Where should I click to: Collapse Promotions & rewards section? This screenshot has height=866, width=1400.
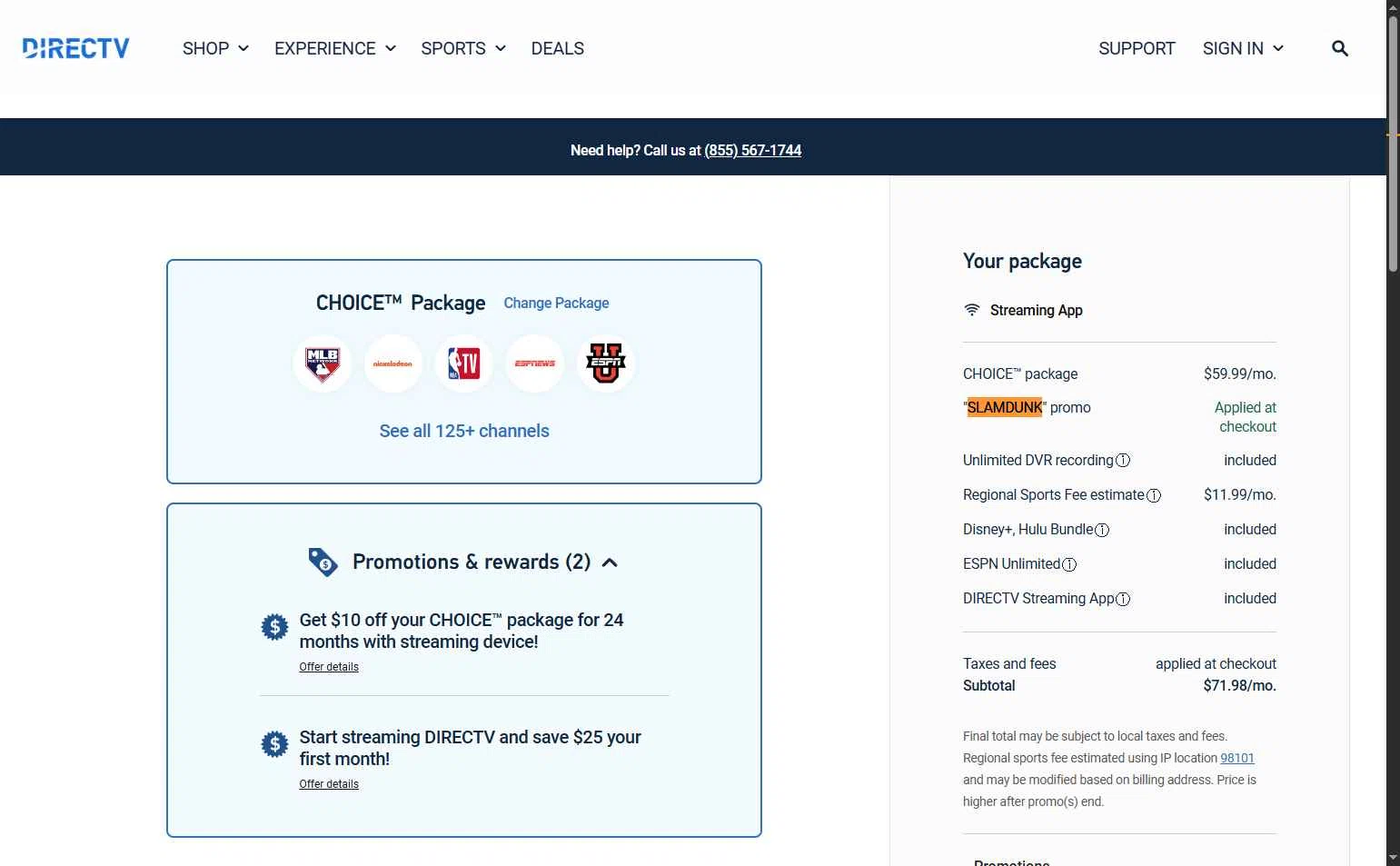tap(610, 562)
